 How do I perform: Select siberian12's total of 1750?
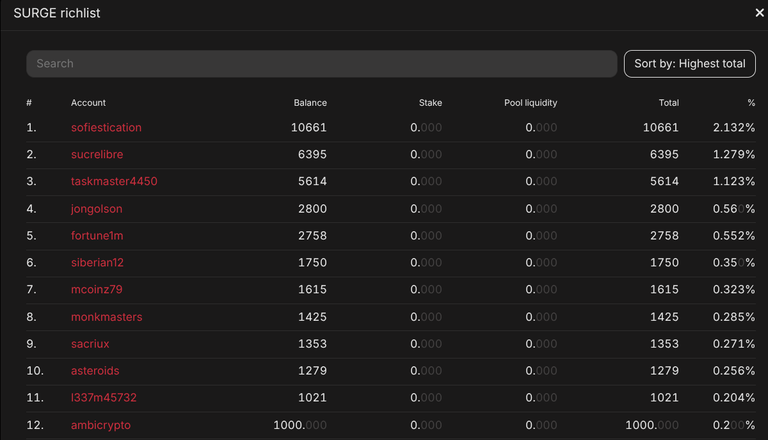(x=664, y=263)
